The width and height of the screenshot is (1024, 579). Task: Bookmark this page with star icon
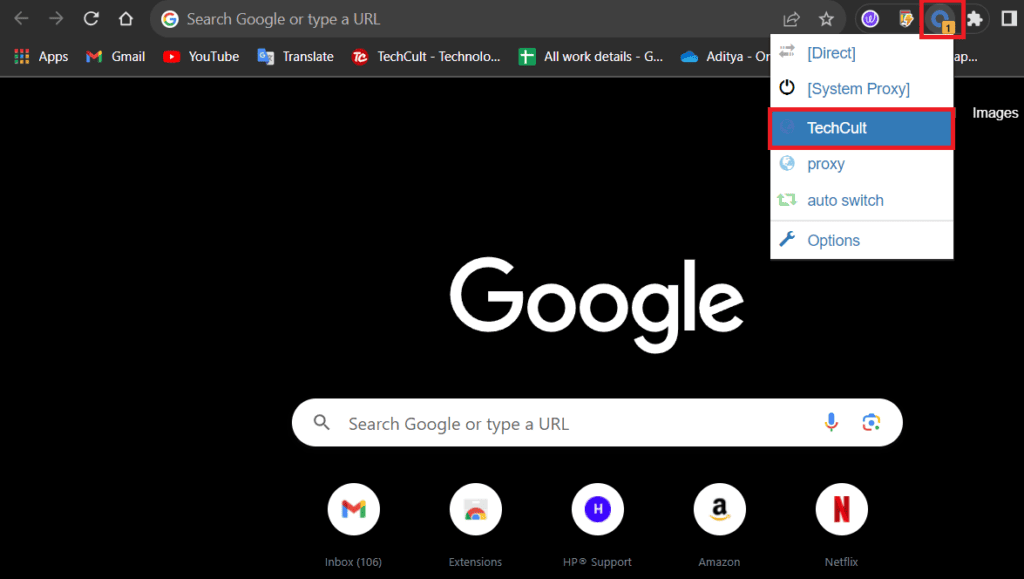pyautogui.click(x=826, y=19)
